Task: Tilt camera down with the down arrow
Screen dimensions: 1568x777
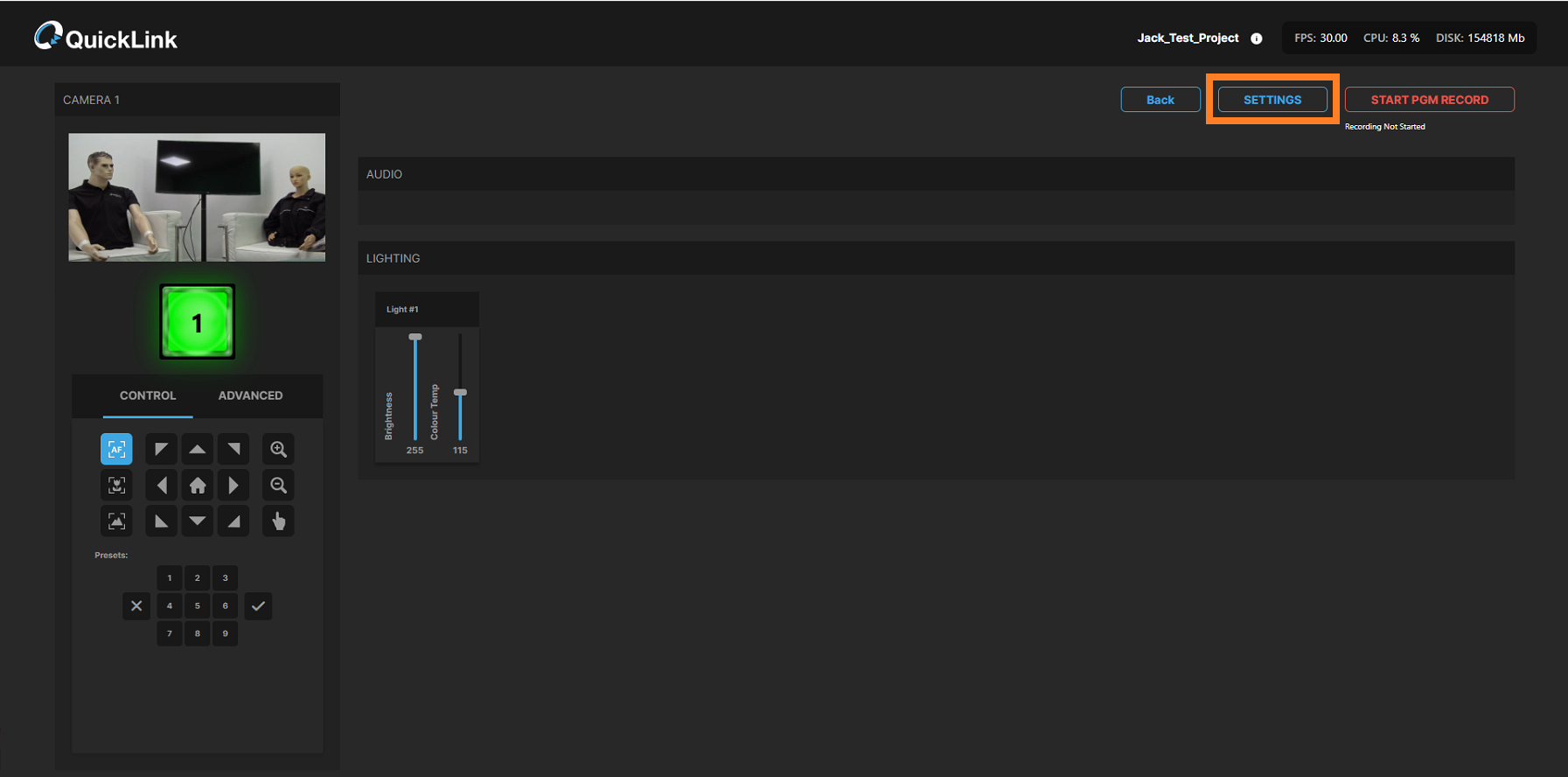Action: [198, 521]
